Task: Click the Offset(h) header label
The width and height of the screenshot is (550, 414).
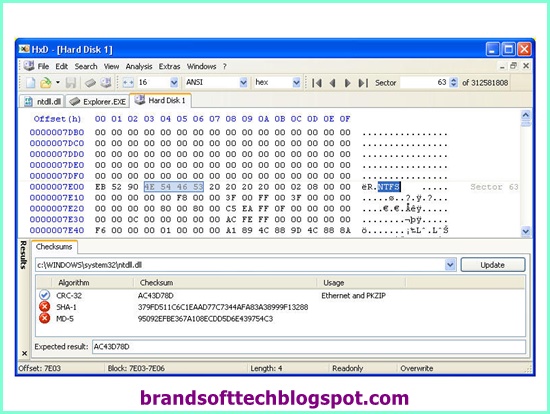Action: pos(57,119)
